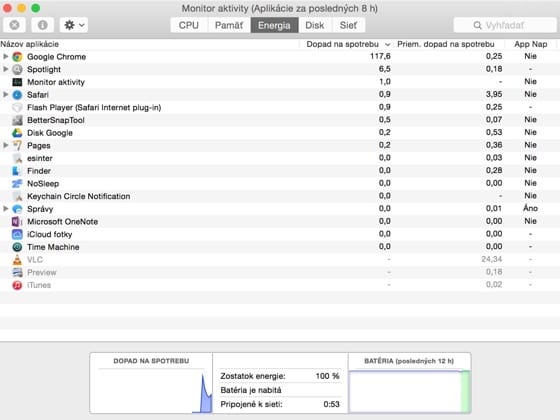Screen dimensions: 560x420
Task: Switch to the CPU tab
Action: point(189,25)
